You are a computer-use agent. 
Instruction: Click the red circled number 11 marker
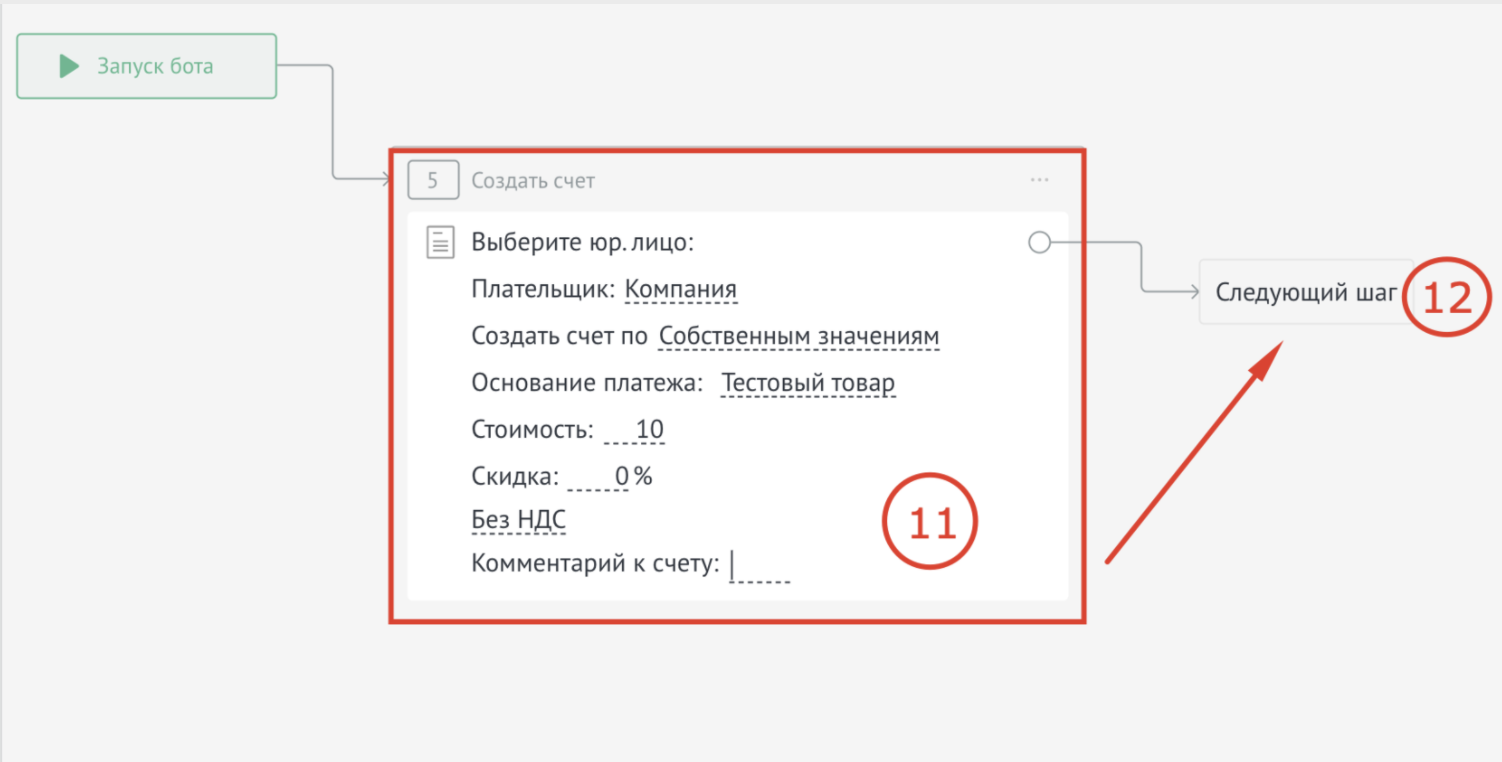click(x=930, y=523)
